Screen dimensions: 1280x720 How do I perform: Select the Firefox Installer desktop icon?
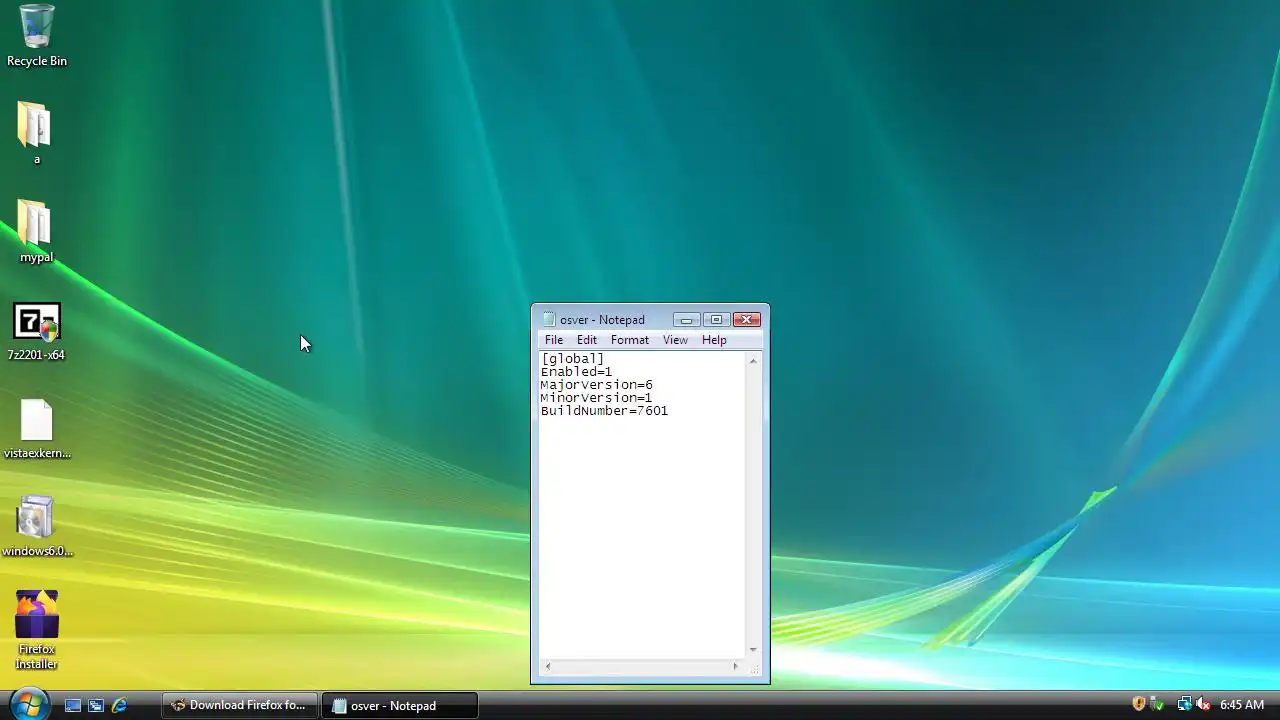(x=37, y=630)
